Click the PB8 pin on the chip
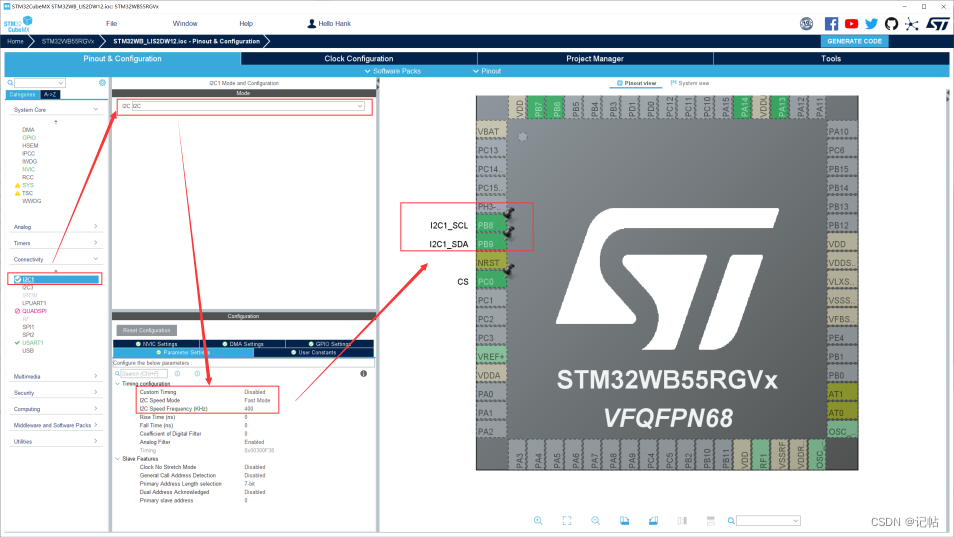 tap(491, 226)
